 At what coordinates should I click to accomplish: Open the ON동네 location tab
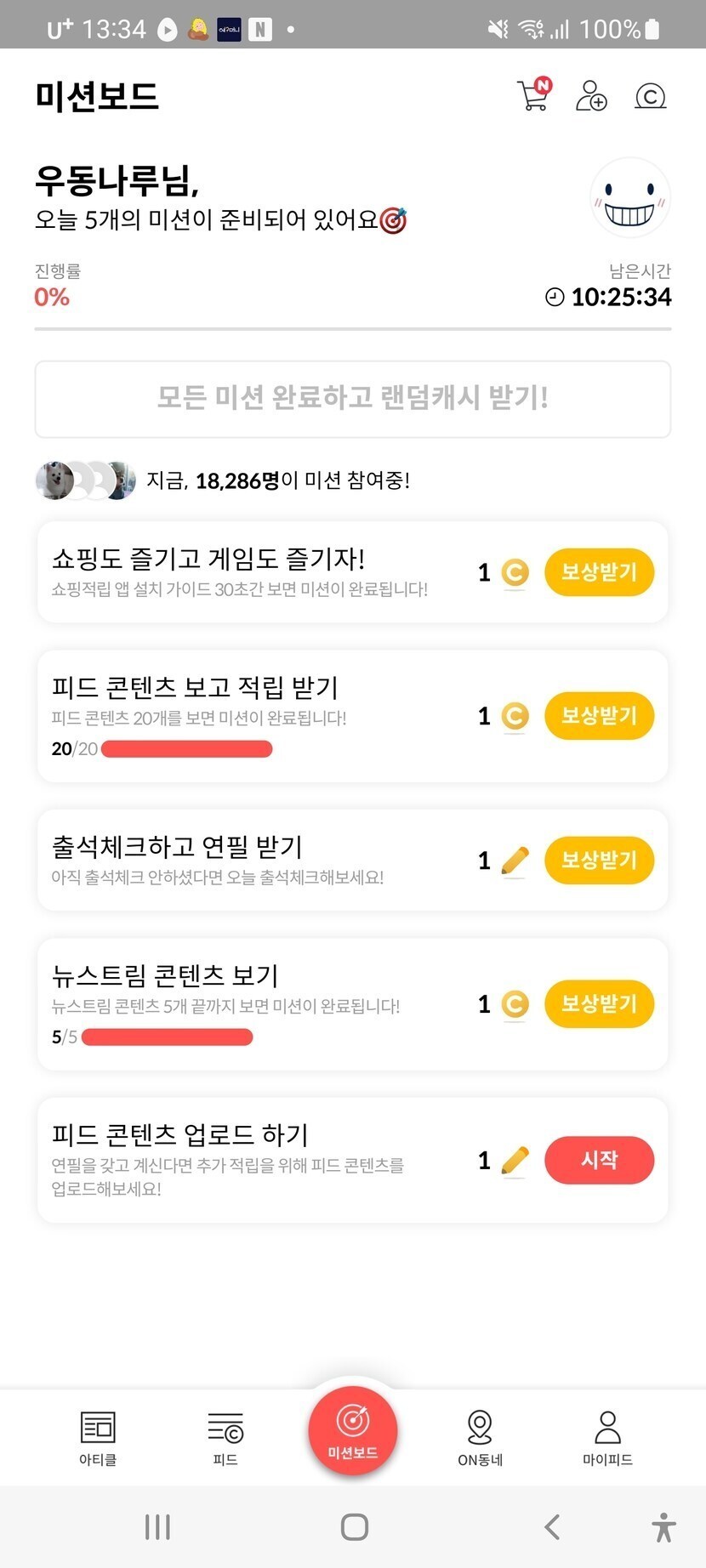pos(480,1437)
